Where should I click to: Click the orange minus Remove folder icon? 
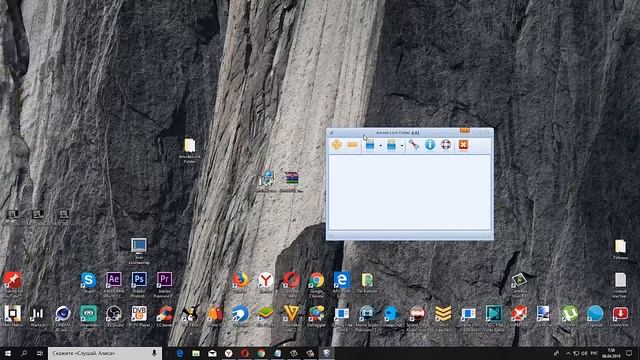[x=353, y=144]
